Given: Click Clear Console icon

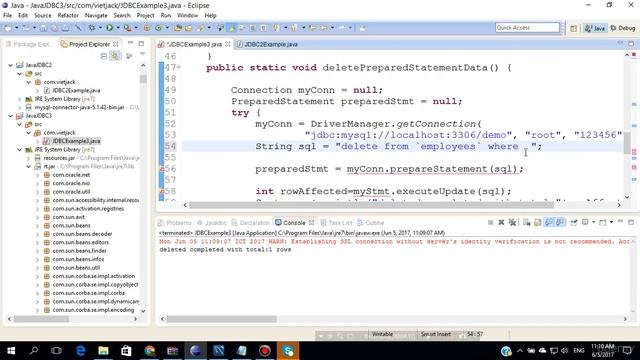Looking at the screenshot, I should [527, 222].
